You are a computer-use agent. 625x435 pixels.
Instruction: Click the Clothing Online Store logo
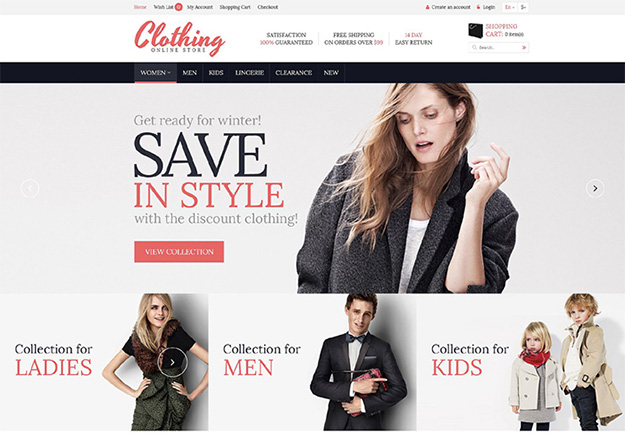[x=180, y=38]
